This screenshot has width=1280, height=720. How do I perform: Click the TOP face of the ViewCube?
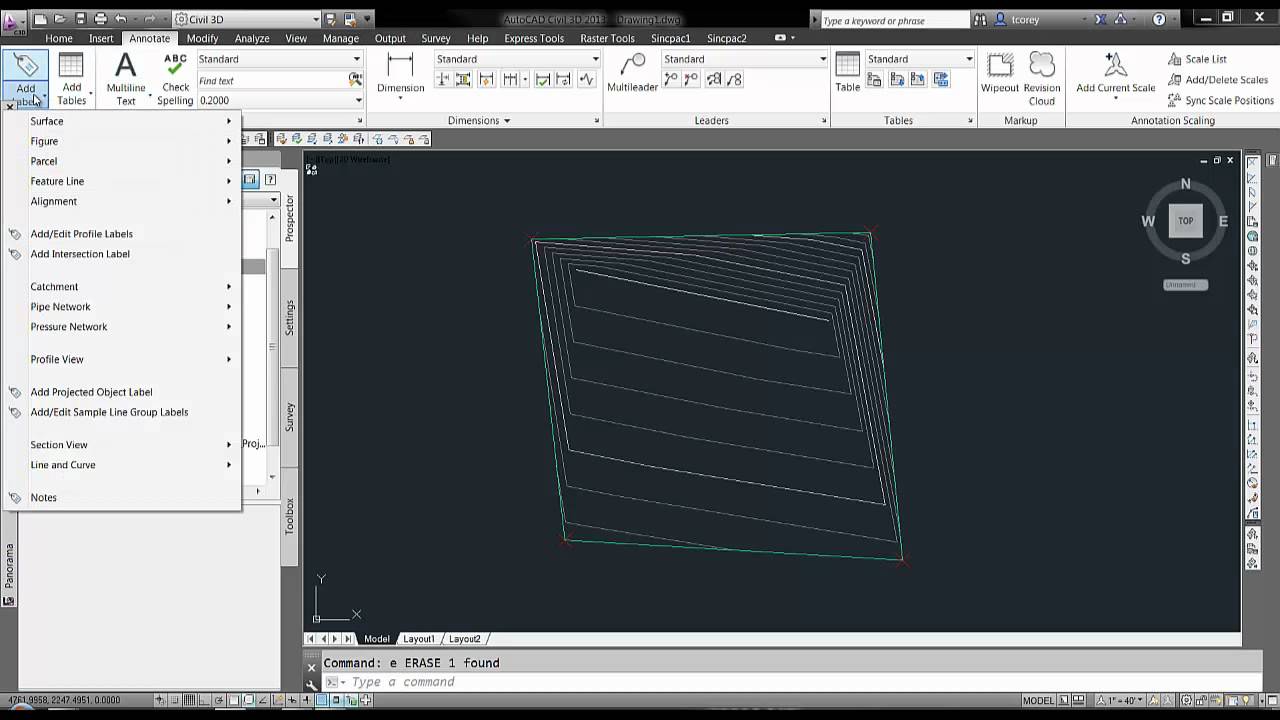pos(1185,221)
